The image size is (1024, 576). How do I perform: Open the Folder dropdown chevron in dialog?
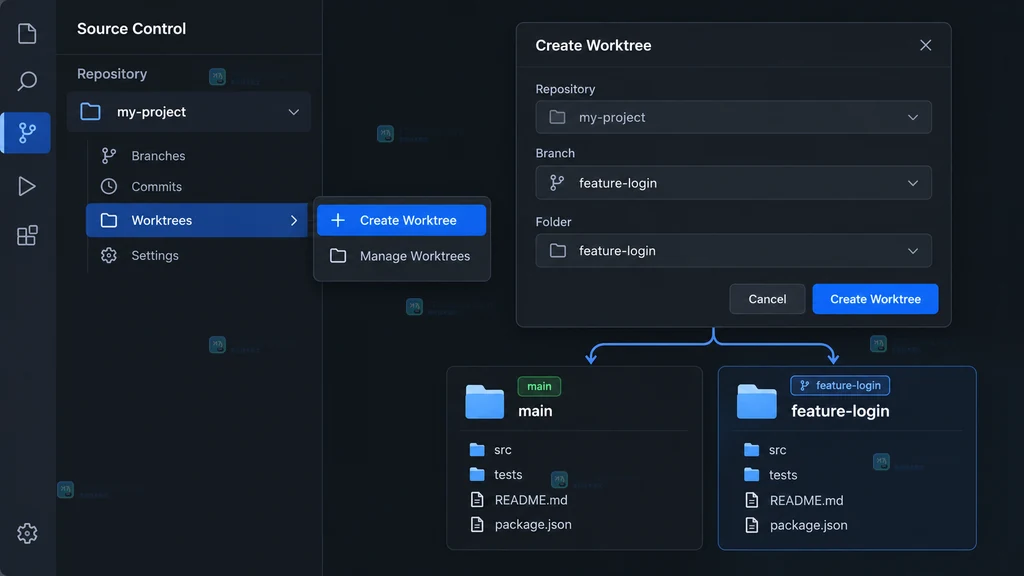pos(912,251)
